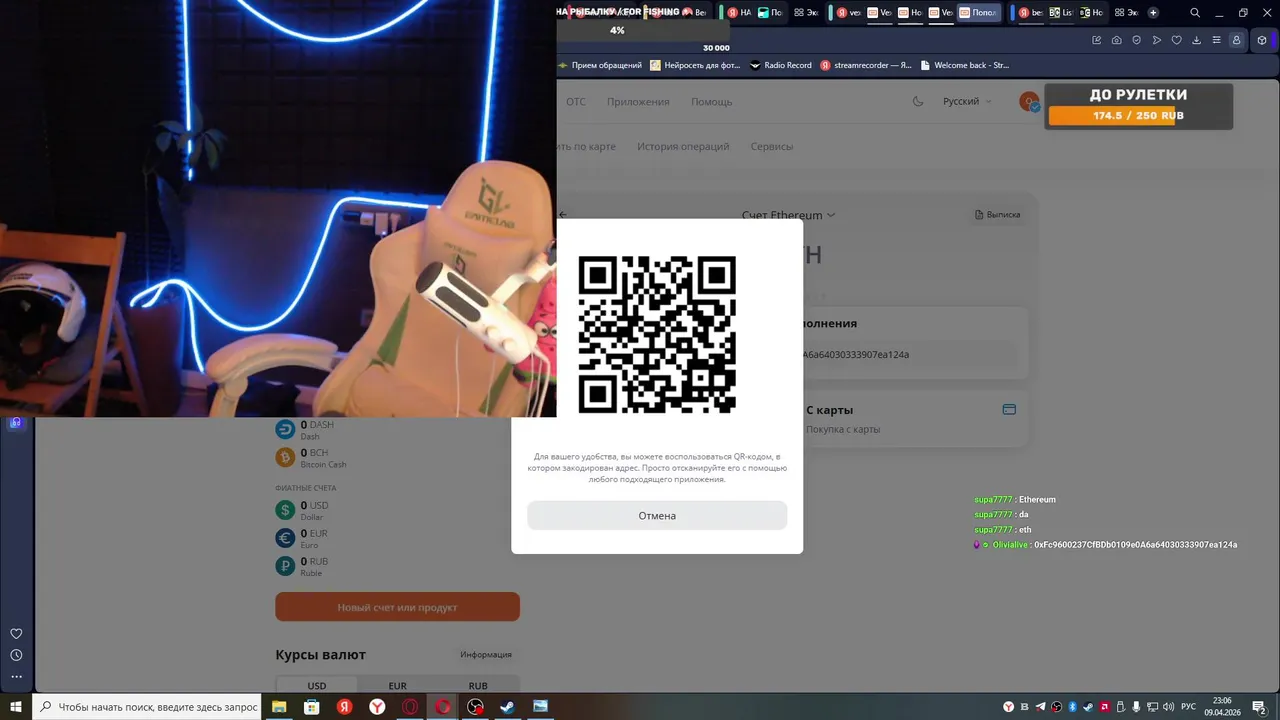Select USD tab under Курсы валют
The image size is (1280, 720).
click(316, 686)
